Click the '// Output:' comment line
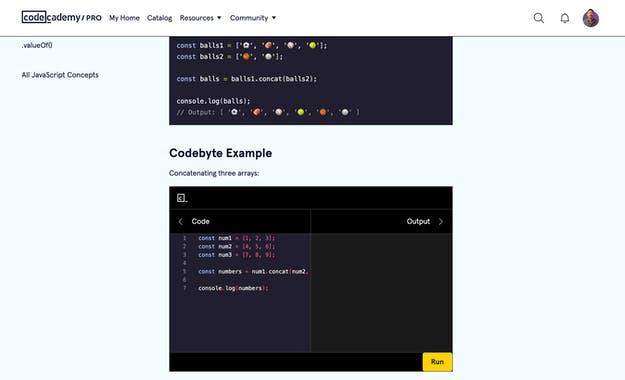Viewport: 625px width, 380px height. pyautogui.click(x=268, y=112)
